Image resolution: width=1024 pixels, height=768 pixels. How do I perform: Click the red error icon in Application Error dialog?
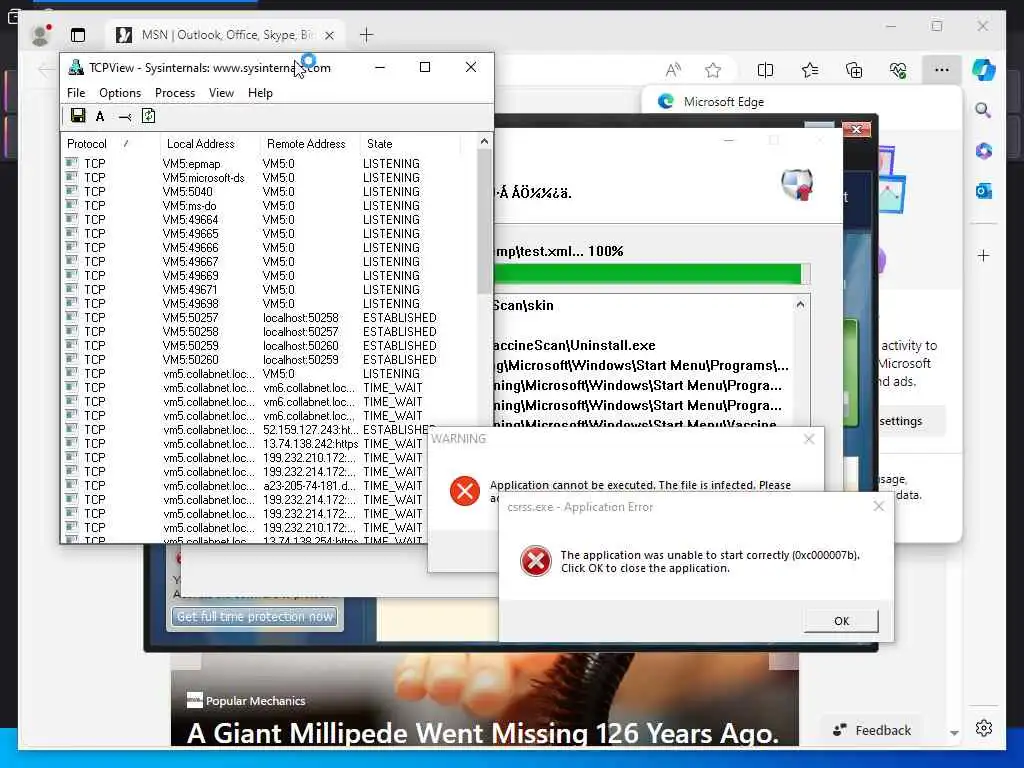click(x=536, y=562)
